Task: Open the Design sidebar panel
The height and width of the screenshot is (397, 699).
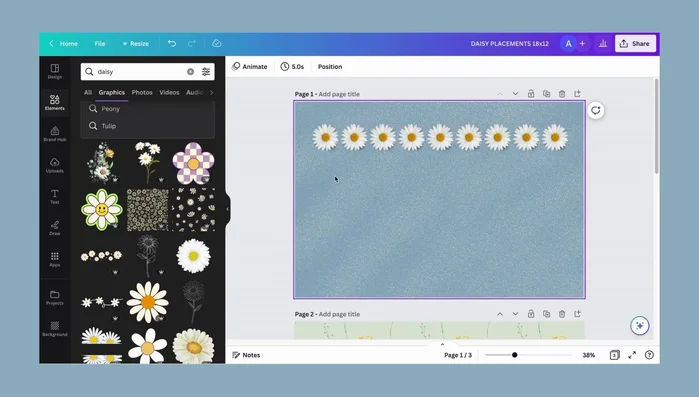Action: (55, 71)
